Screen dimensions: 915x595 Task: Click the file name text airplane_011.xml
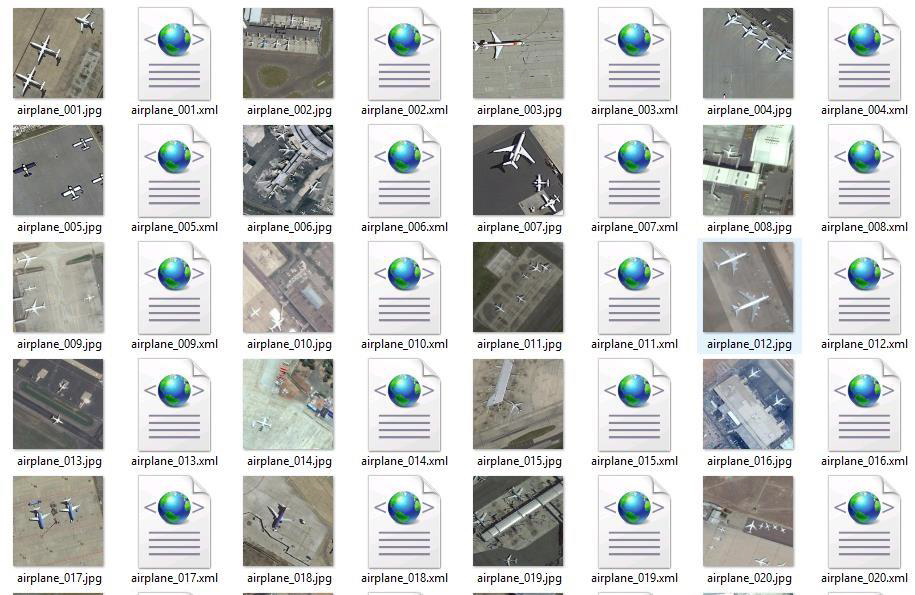[634, 344]
